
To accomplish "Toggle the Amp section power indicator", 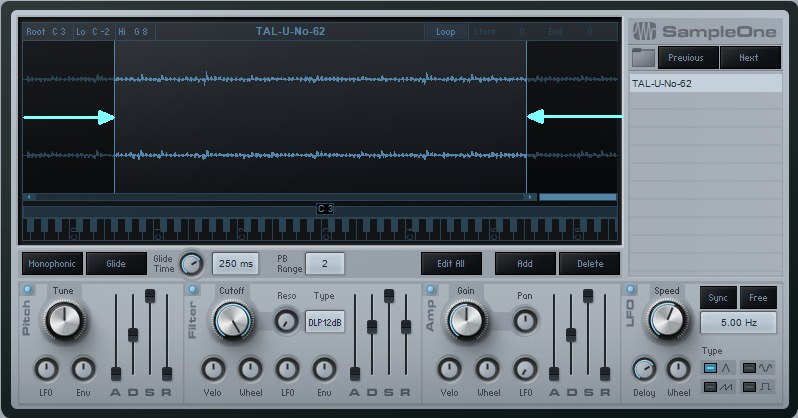I will [431, 290].
